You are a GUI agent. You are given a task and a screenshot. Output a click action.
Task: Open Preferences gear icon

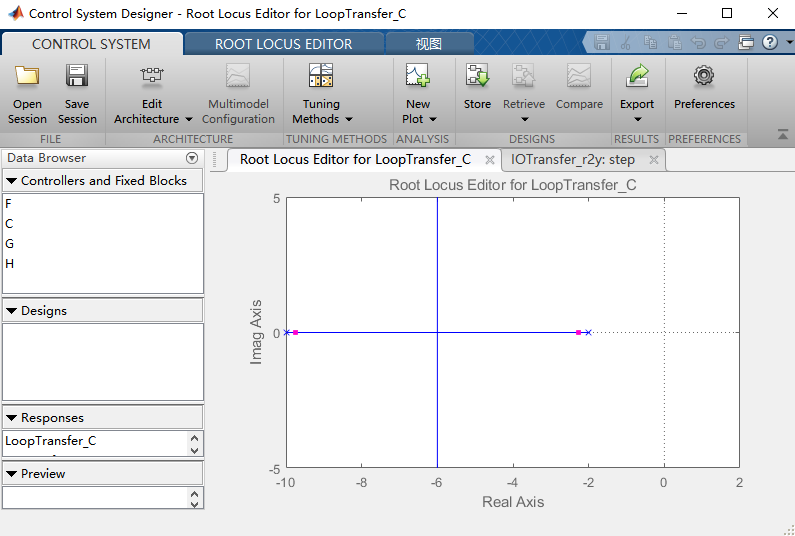coord(704,75)
